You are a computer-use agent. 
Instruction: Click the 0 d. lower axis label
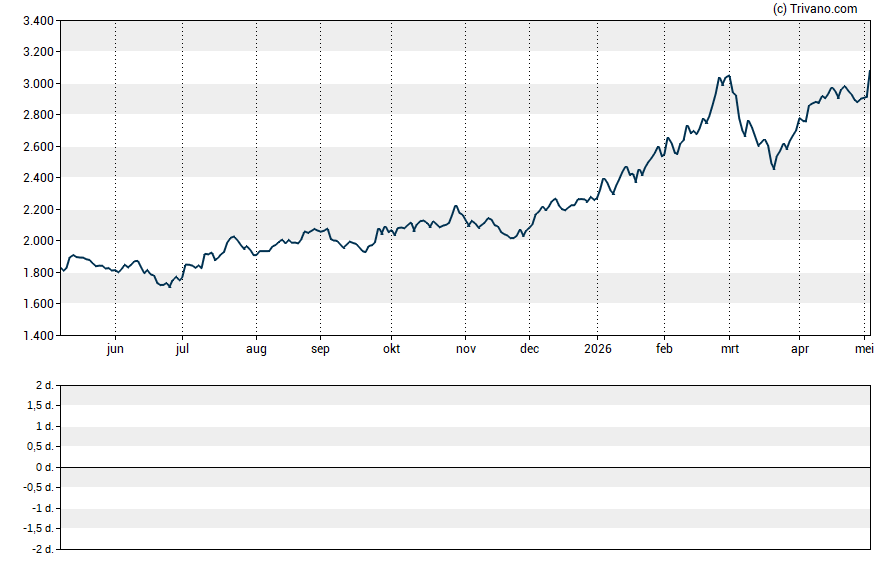(x=45, y=467)
